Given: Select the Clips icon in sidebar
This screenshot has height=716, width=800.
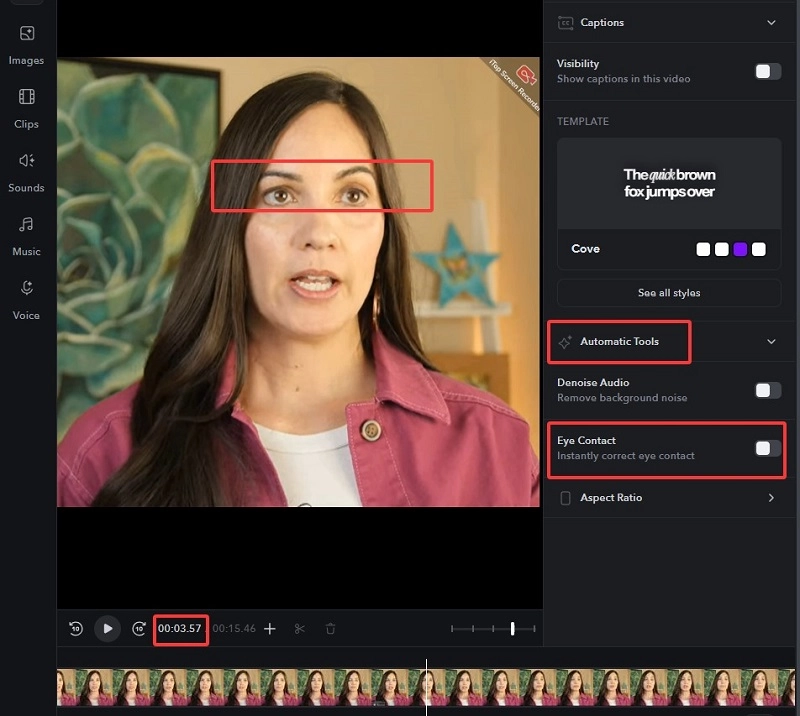Looking at the screenshot, I should pos(26,108).
